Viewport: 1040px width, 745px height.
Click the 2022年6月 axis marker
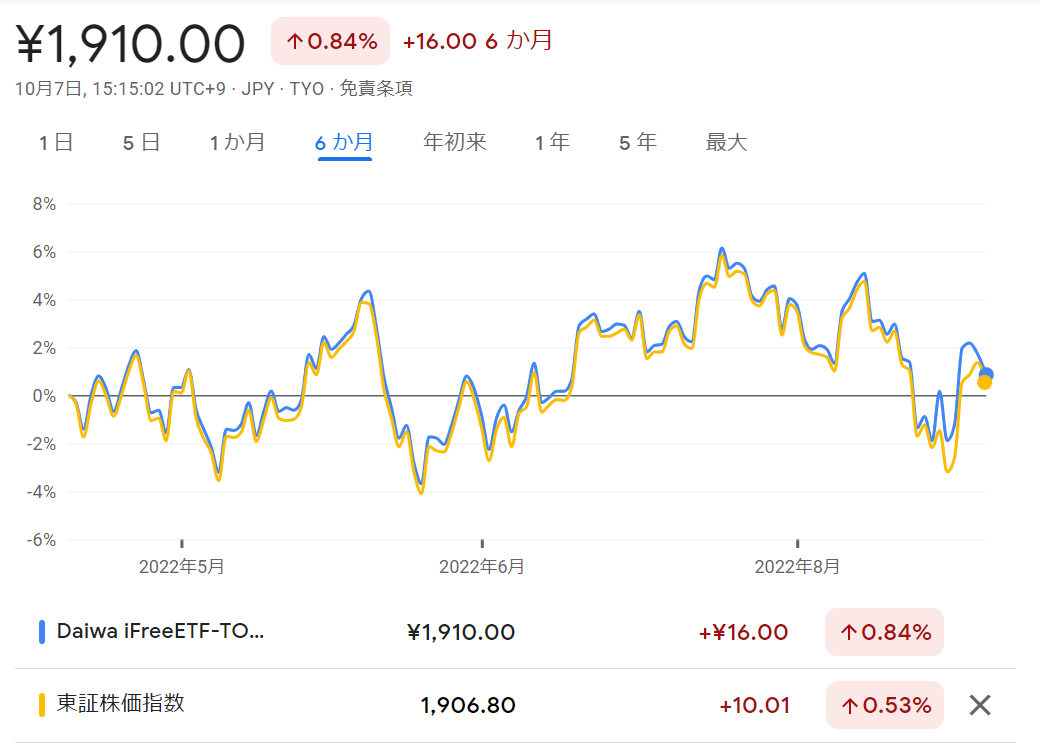point(482,566)
